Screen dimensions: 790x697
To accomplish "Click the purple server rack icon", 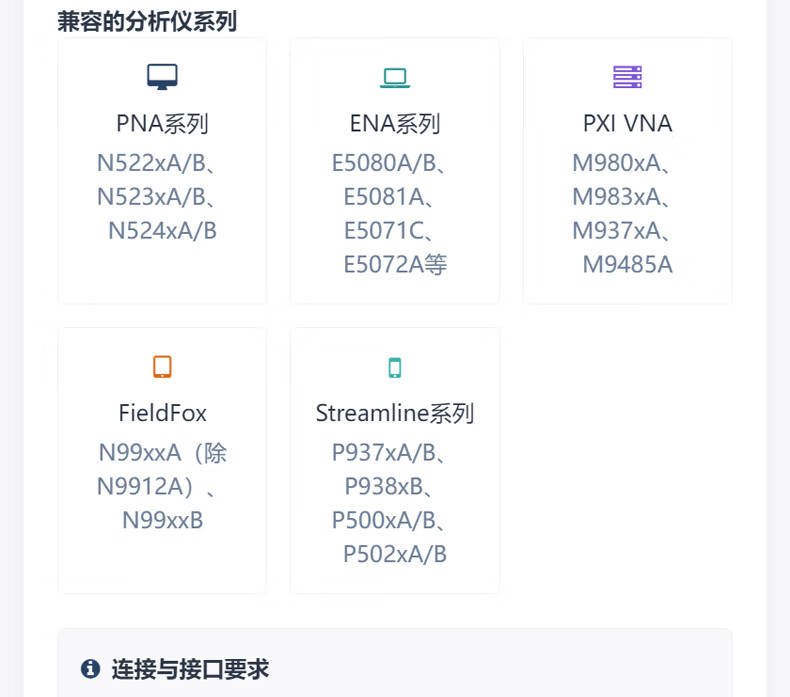I will click(627, 77).
